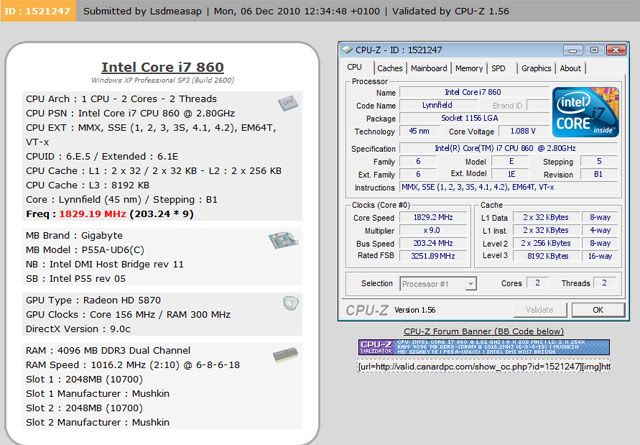The image size is (640, 445).
Task: Click the Specification field in CPU-Z
Action: point(510,148)
